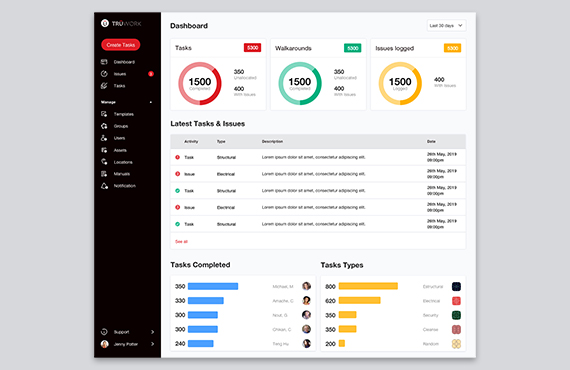Click the red issues count badge

pyautogui.click(x=151, y=74)
